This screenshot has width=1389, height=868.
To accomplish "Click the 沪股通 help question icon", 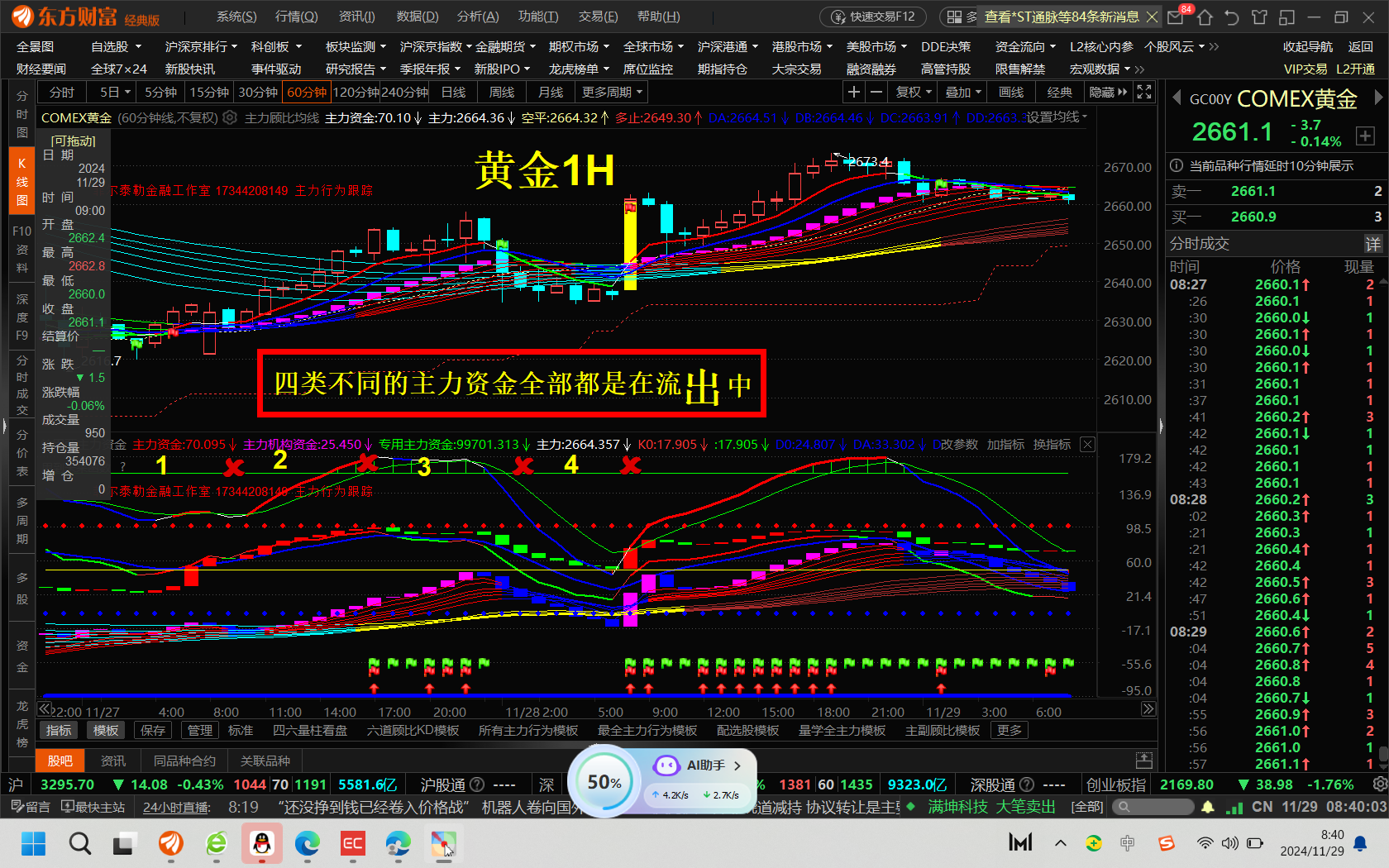I will pyautogui.click(x=476, y=784).
